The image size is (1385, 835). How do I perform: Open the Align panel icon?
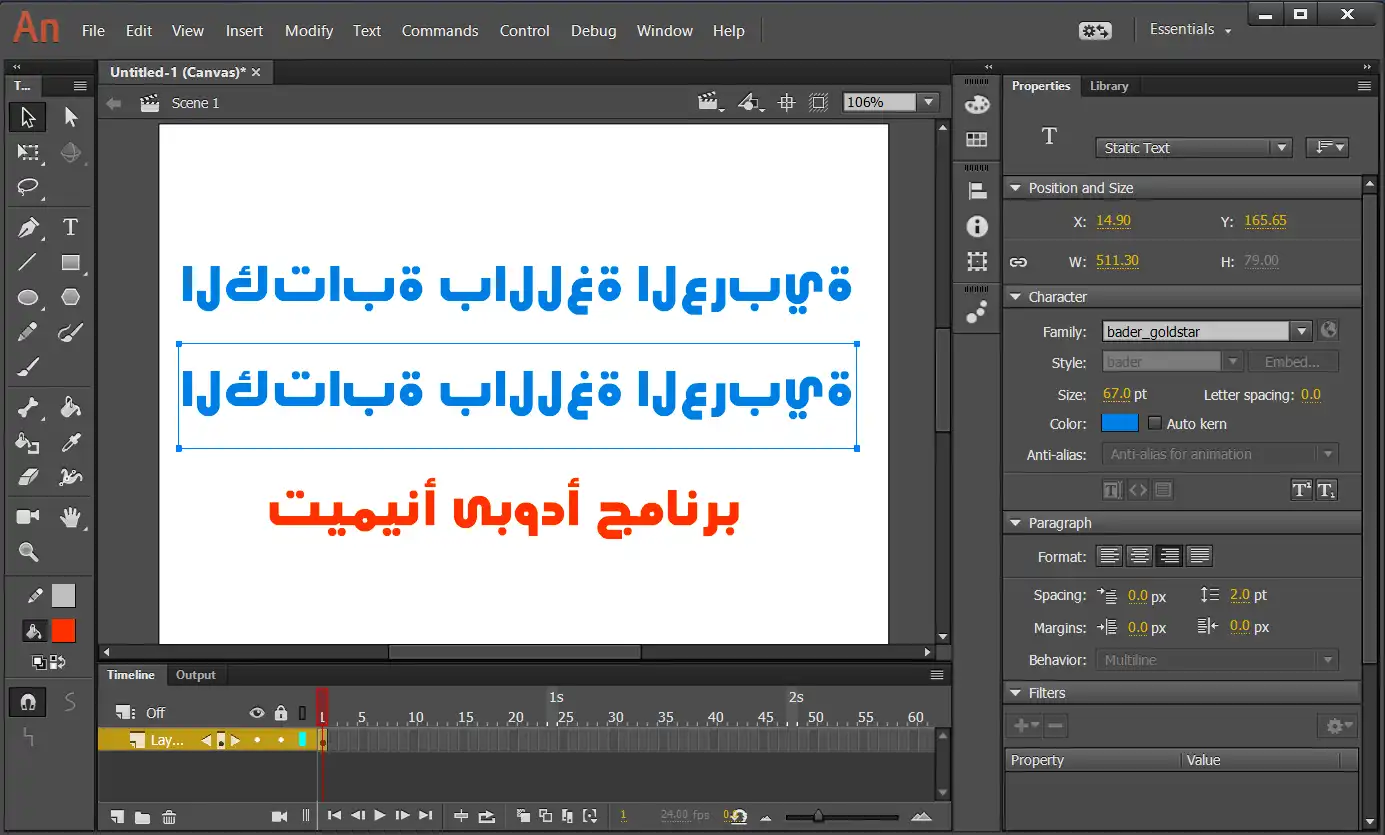[977, 191]
